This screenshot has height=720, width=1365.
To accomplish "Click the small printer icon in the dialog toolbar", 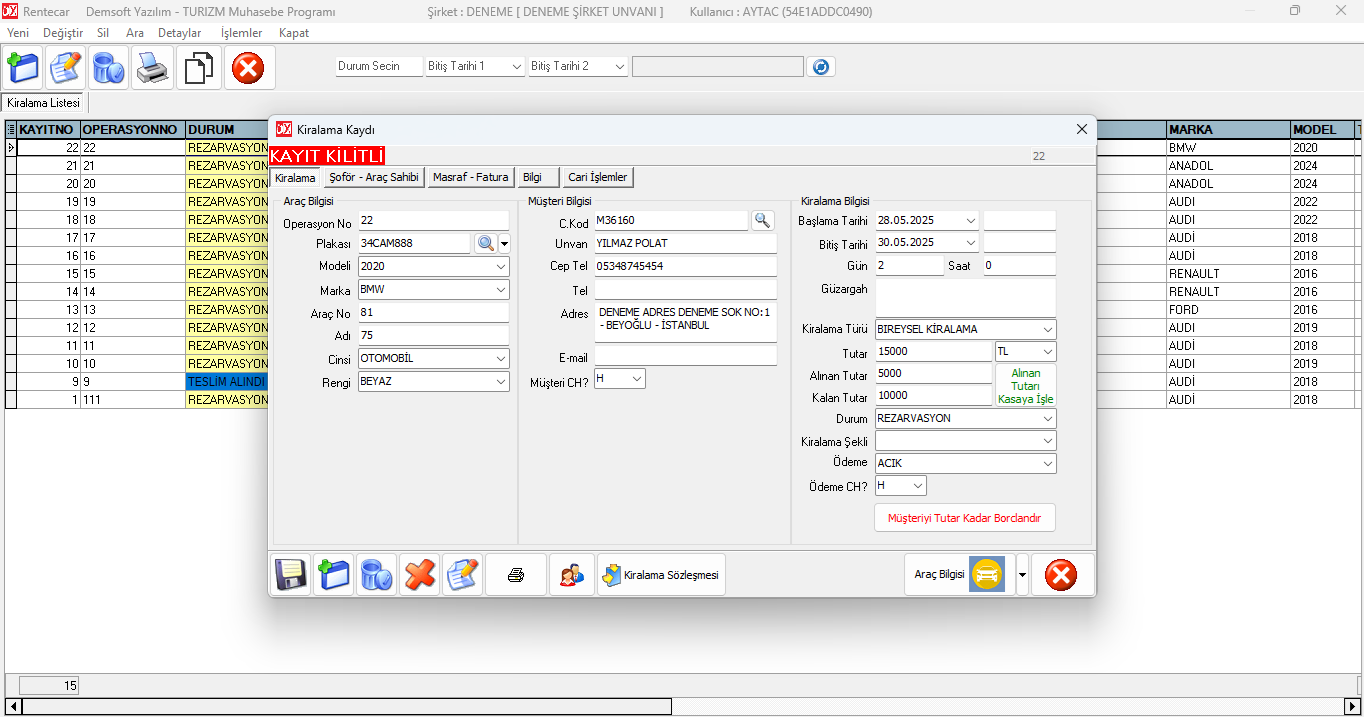I will pos(516,575).
